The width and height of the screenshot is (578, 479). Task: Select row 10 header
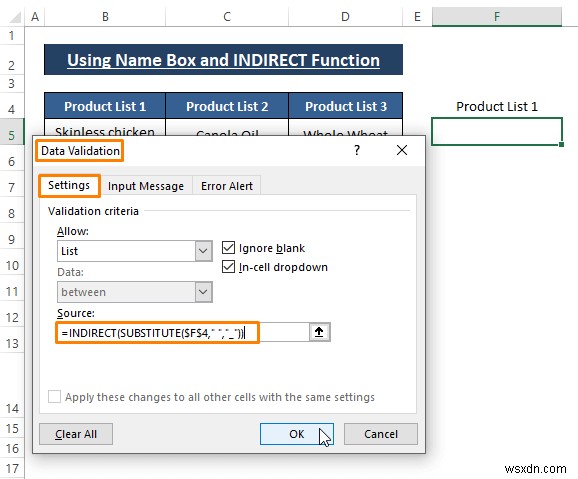pos(12,265)
